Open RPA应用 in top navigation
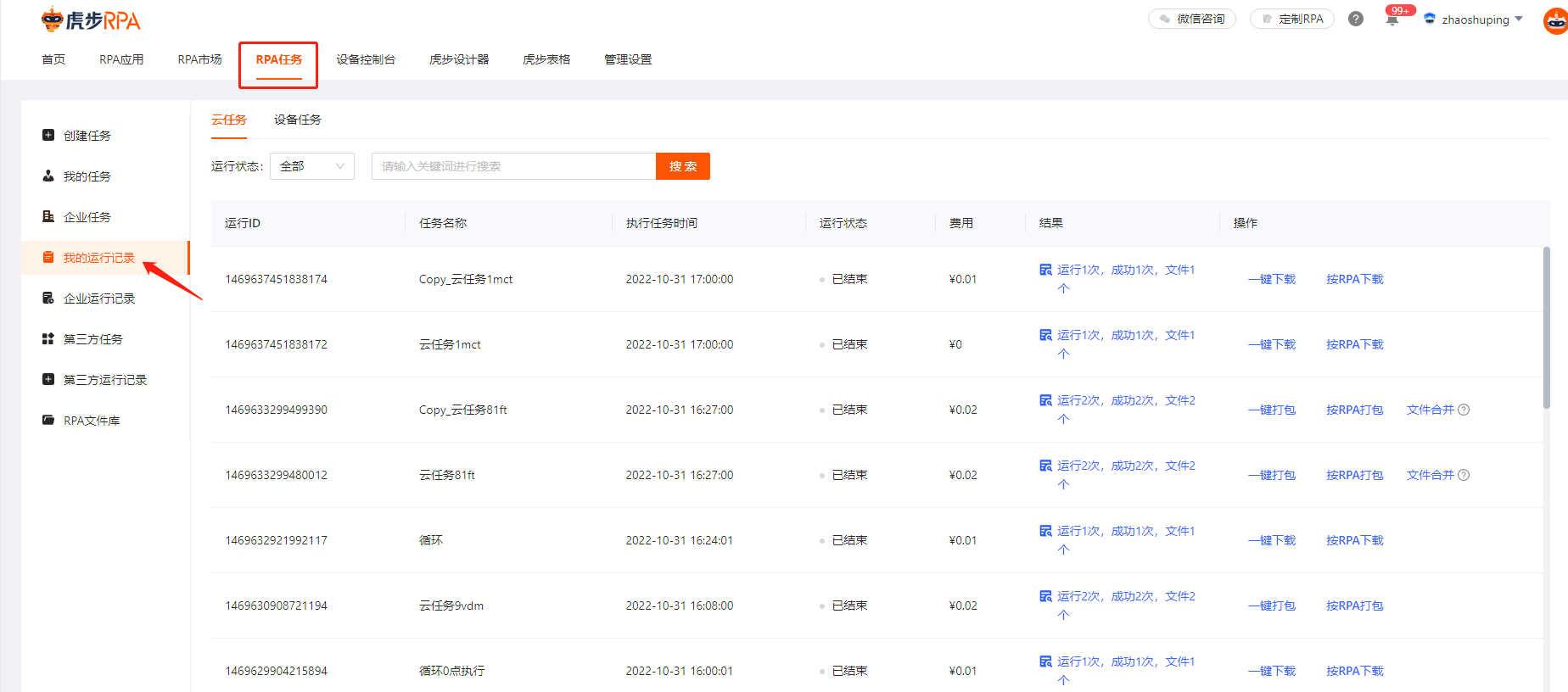The height and width of the screenshot is (692, 1568). 121,59
